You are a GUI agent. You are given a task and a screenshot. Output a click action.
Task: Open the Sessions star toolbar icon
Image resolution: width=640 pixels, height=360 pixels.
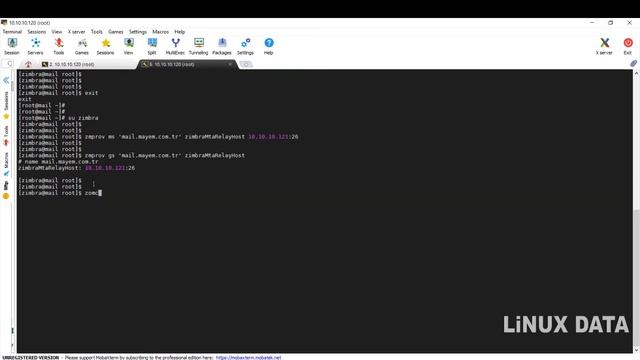[x=105, y=46]
